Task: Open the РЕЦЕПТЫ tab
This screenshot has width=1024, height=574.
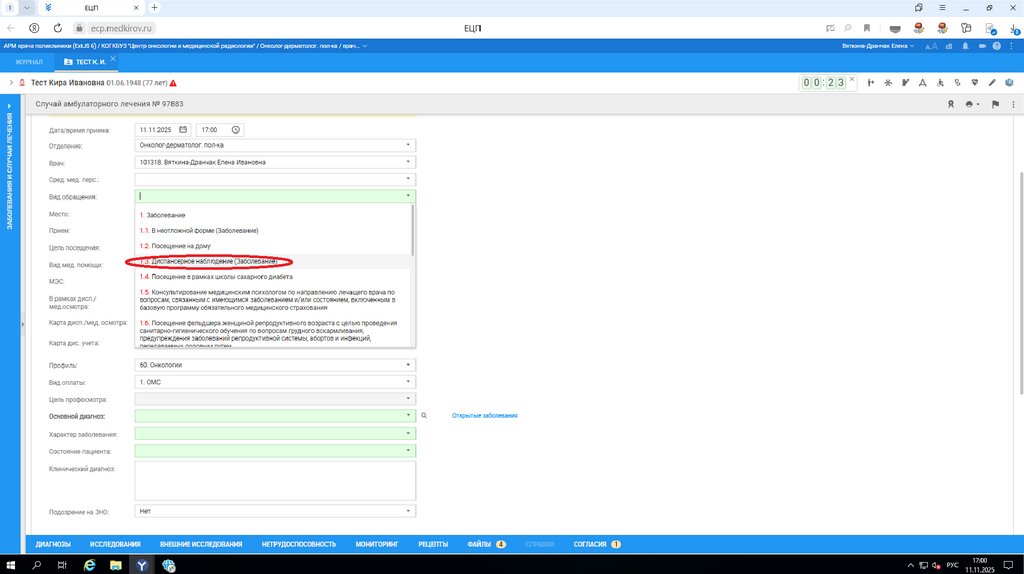Action: pos(433,544)
